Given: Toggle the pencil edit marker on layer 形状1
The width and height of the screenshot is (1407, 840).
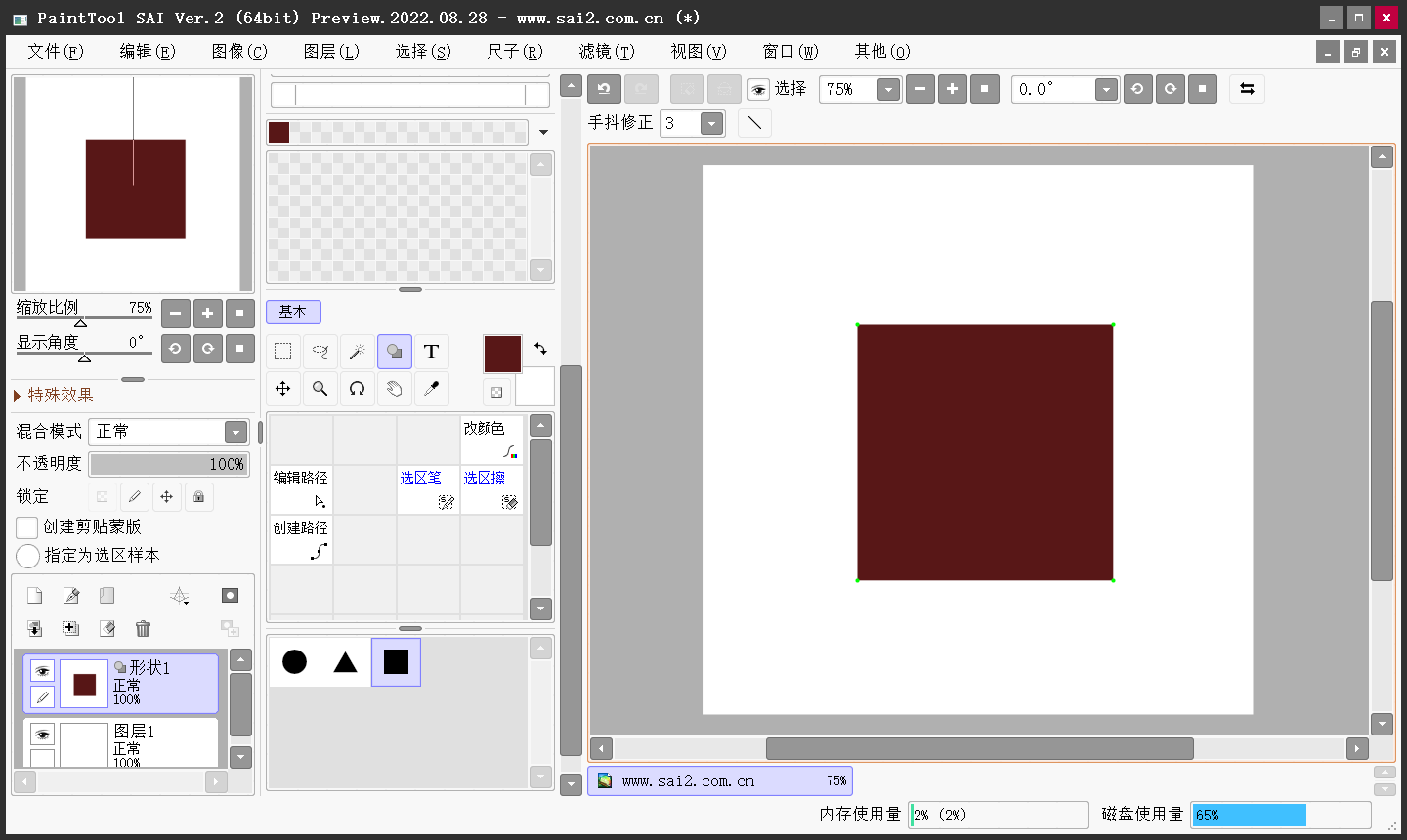Looking at the screenshot, I should coord(42,696).
